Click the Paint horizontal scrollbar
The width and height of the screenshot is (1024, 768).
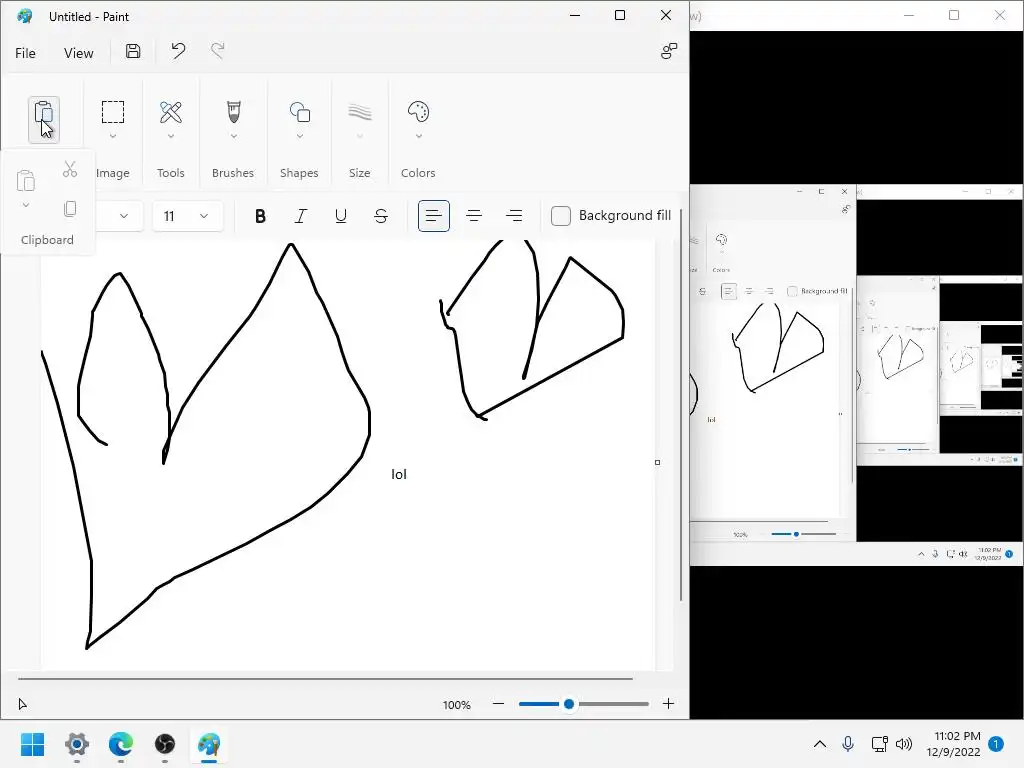(325, 679)
